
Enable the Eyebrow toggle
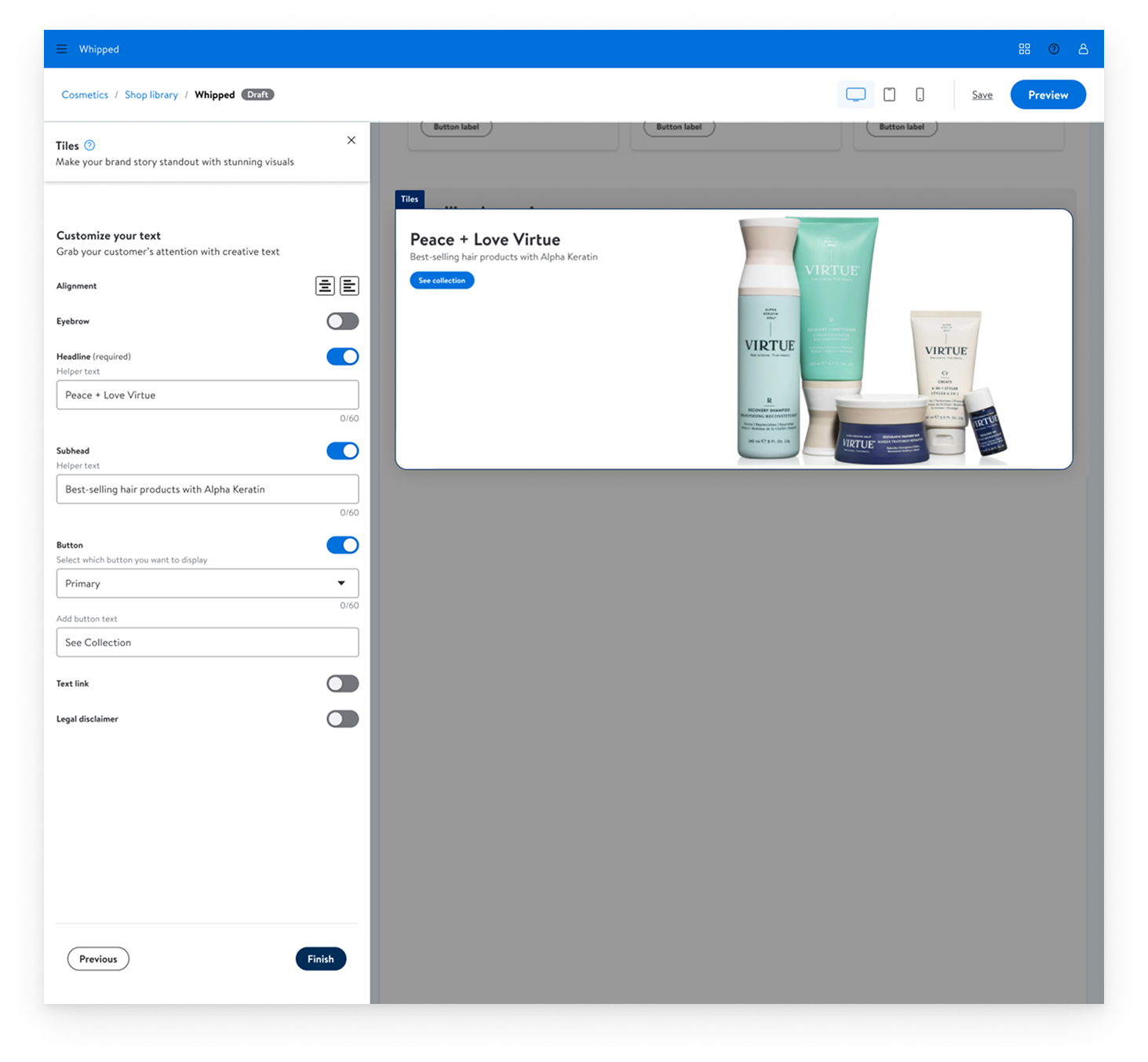coord(342,322)
